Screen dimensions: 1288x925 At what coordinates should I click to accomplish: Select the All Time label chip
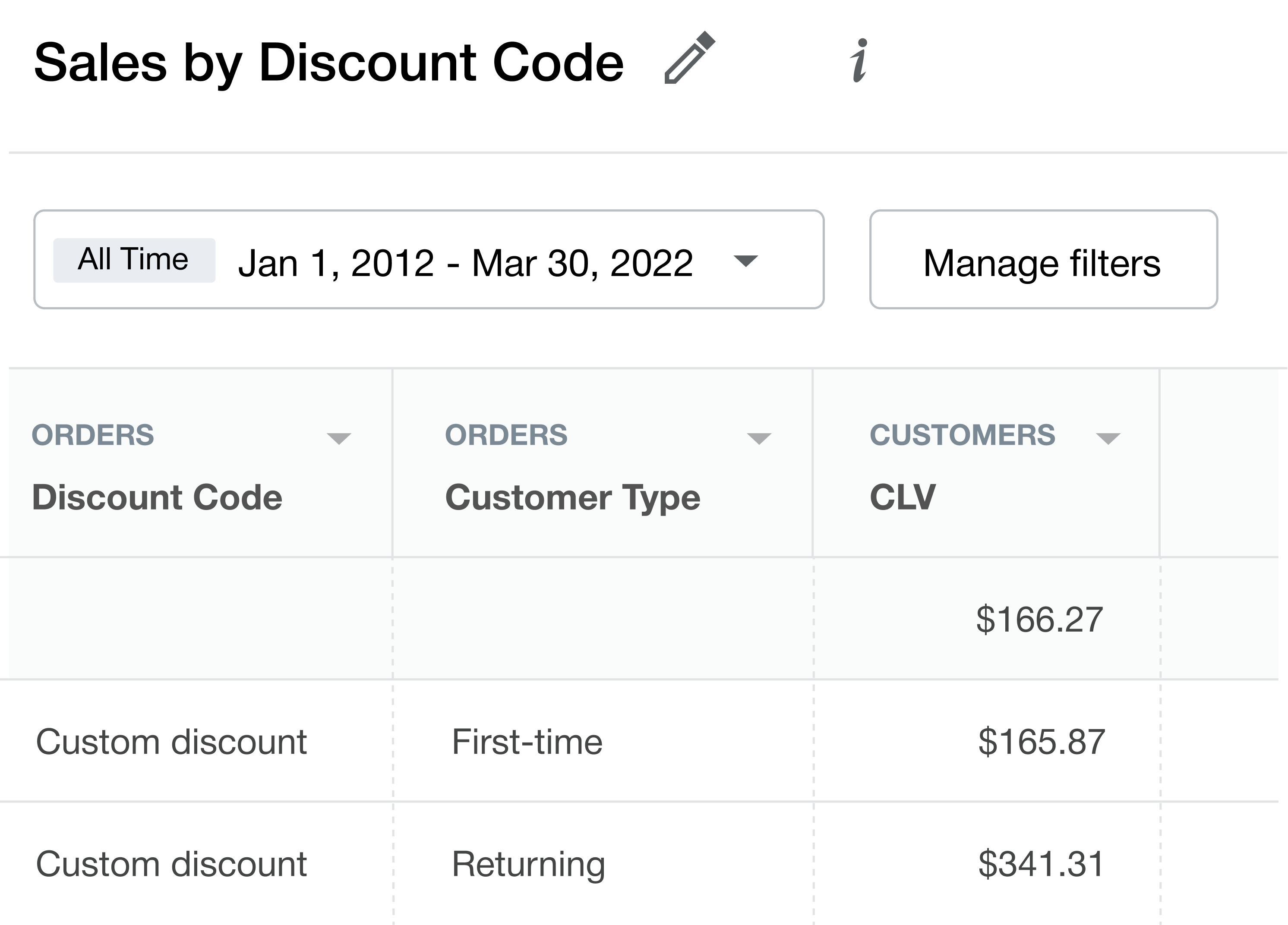click(133, 259)
